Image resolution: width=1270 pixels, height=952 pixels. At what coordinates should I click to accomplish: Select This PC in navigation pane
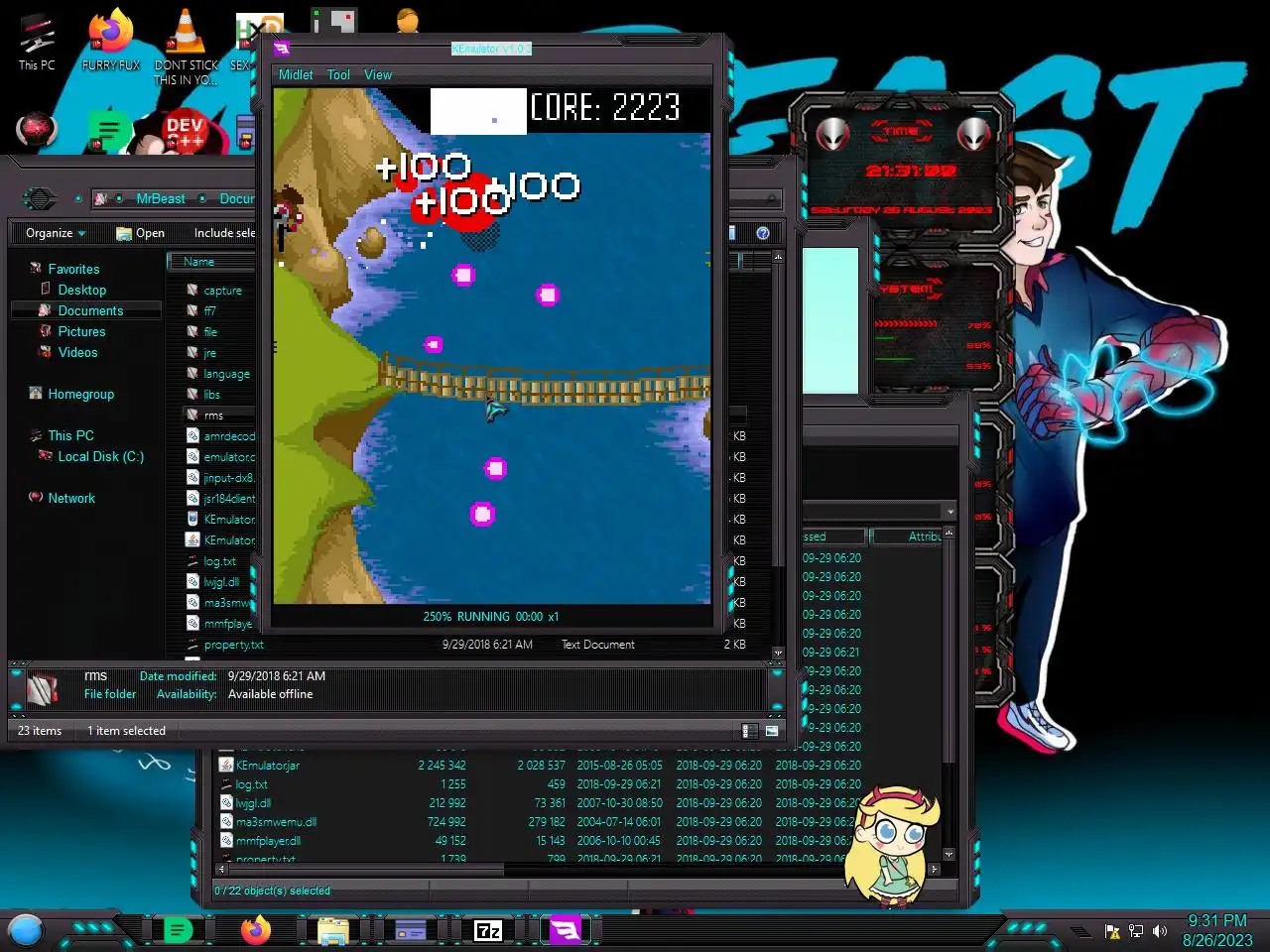70,435
